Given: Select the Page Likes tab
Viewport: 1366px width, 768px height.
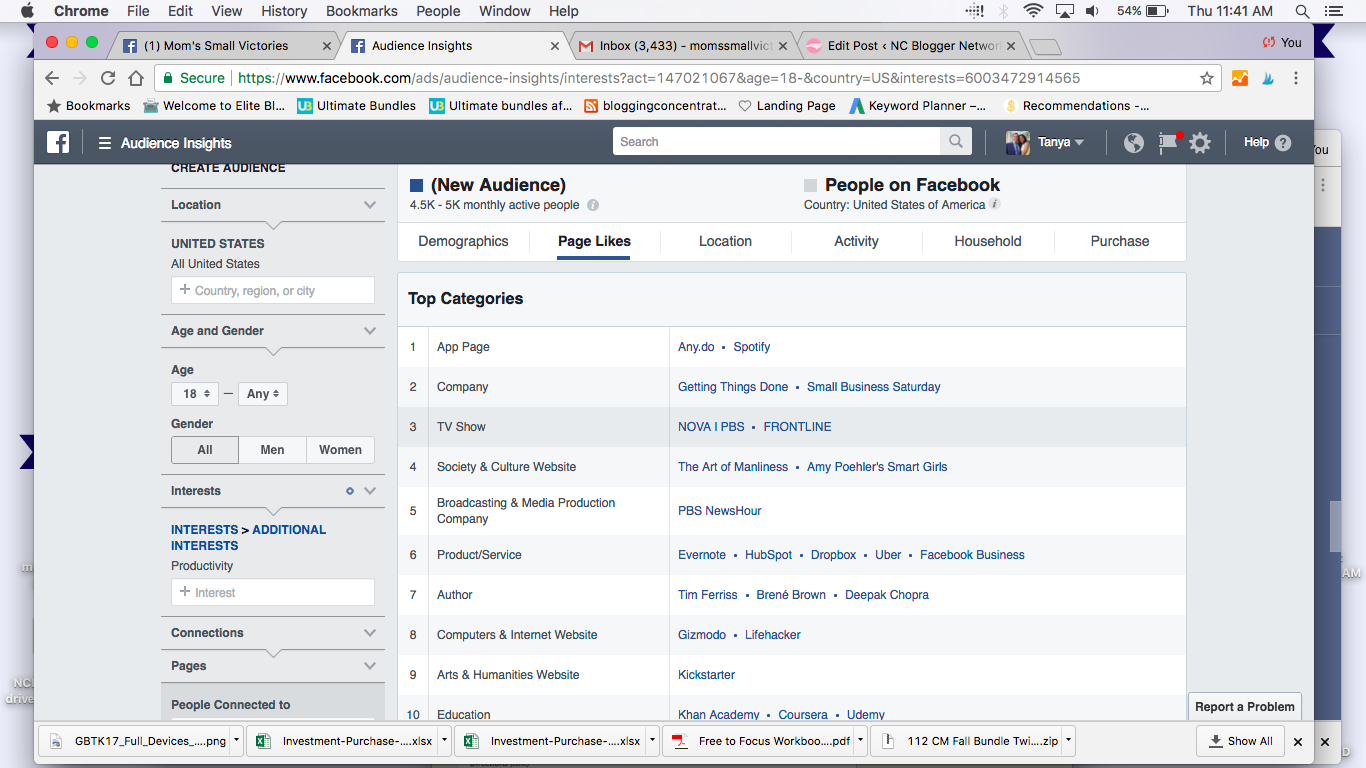Looking at the screenshot, I should 594,241.
